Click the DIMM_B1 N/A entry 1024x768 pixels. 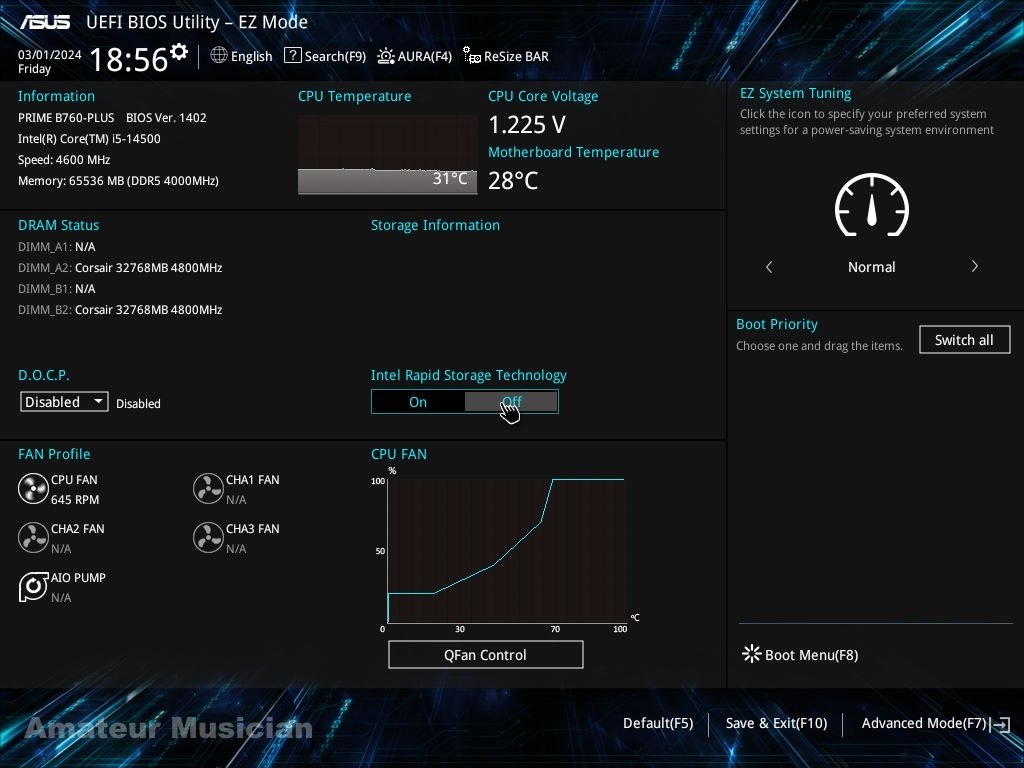(57, 289)
